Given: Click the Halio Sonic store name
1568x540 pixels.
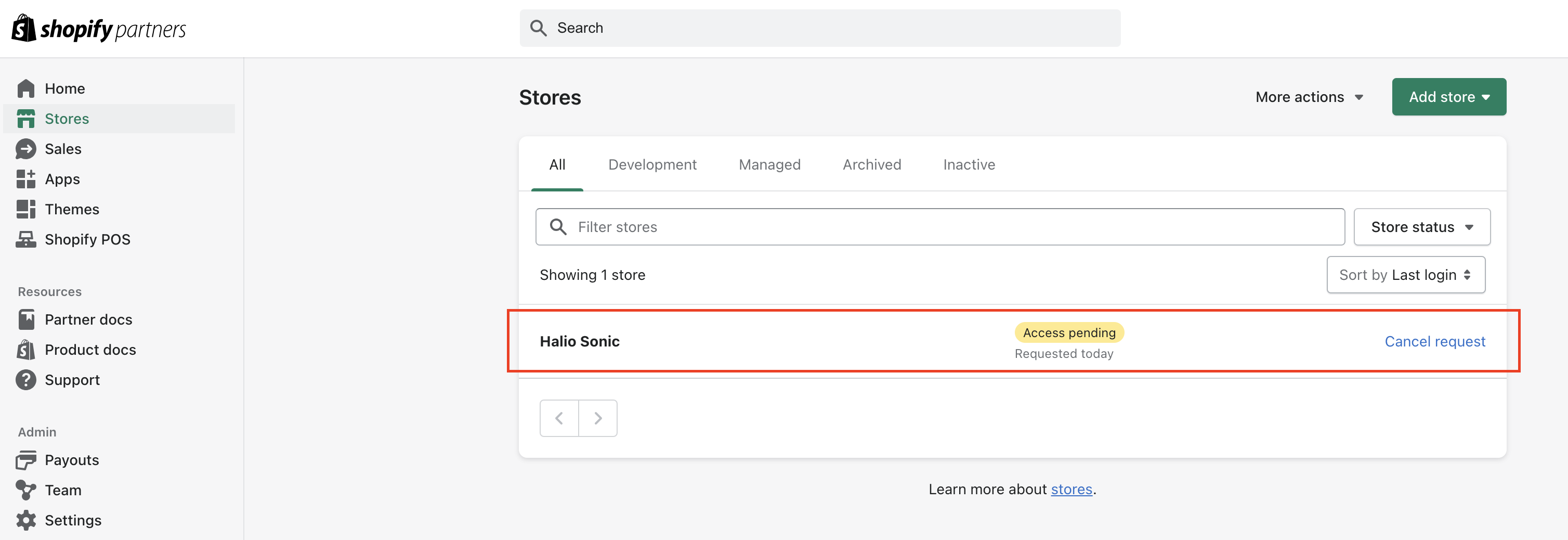Looking at the screenshot, I should (x=580, y=342).
